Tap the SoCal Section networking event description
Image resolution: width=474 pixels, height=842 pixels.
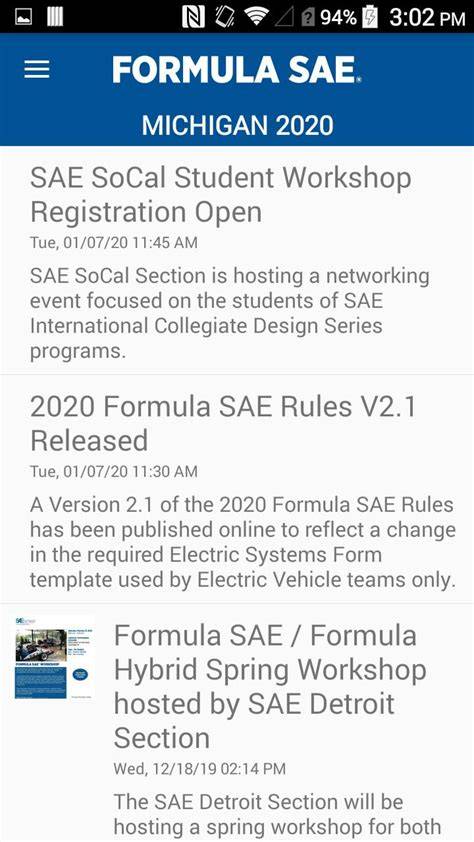click(230, 313)
